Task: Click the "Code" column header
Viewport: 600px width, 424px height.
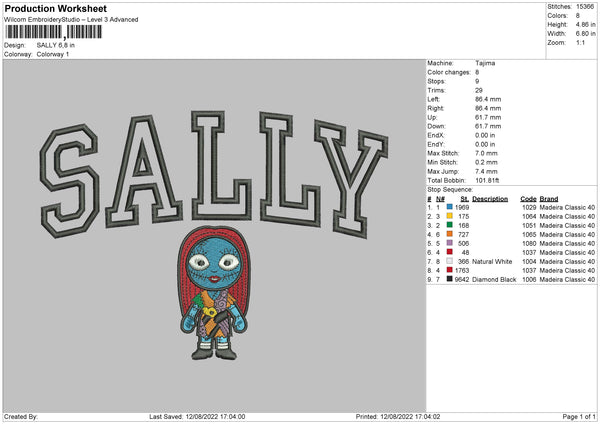Action: point(528,199)
